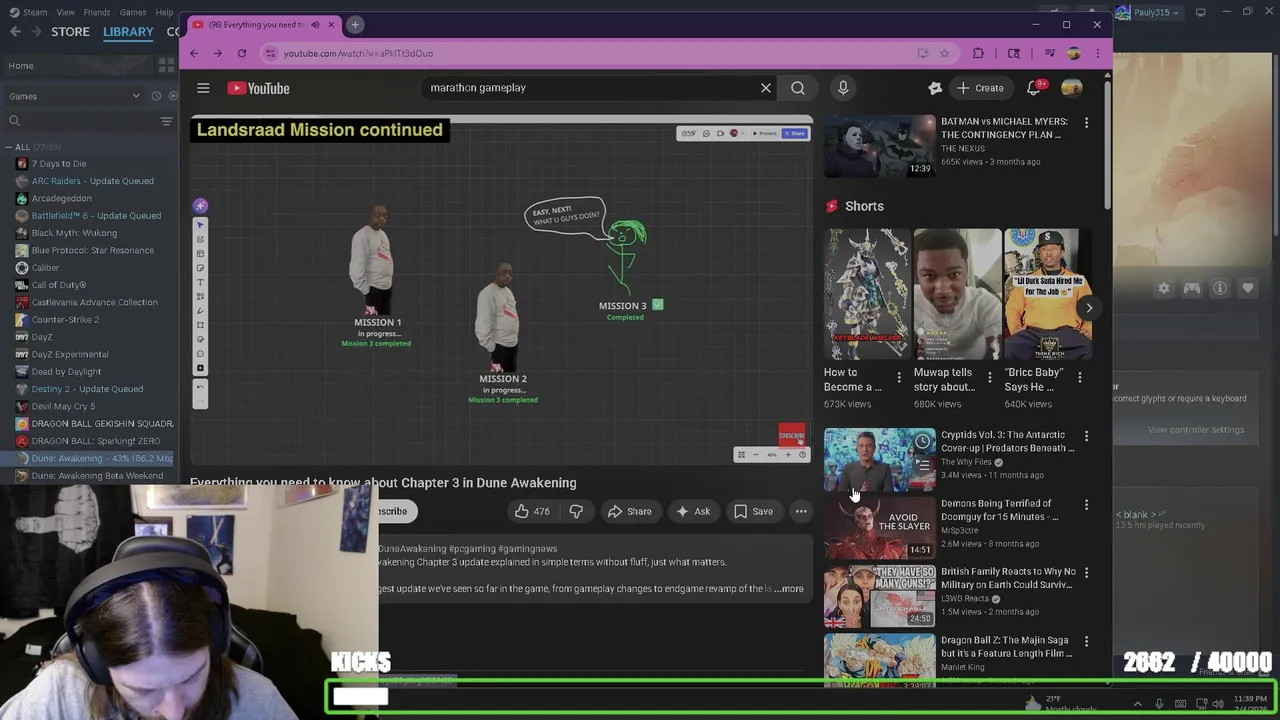Image resolution: width=1280 pixels, height=720 pixels.
Task: Close the YouTube browser tab
Action: 331,24
